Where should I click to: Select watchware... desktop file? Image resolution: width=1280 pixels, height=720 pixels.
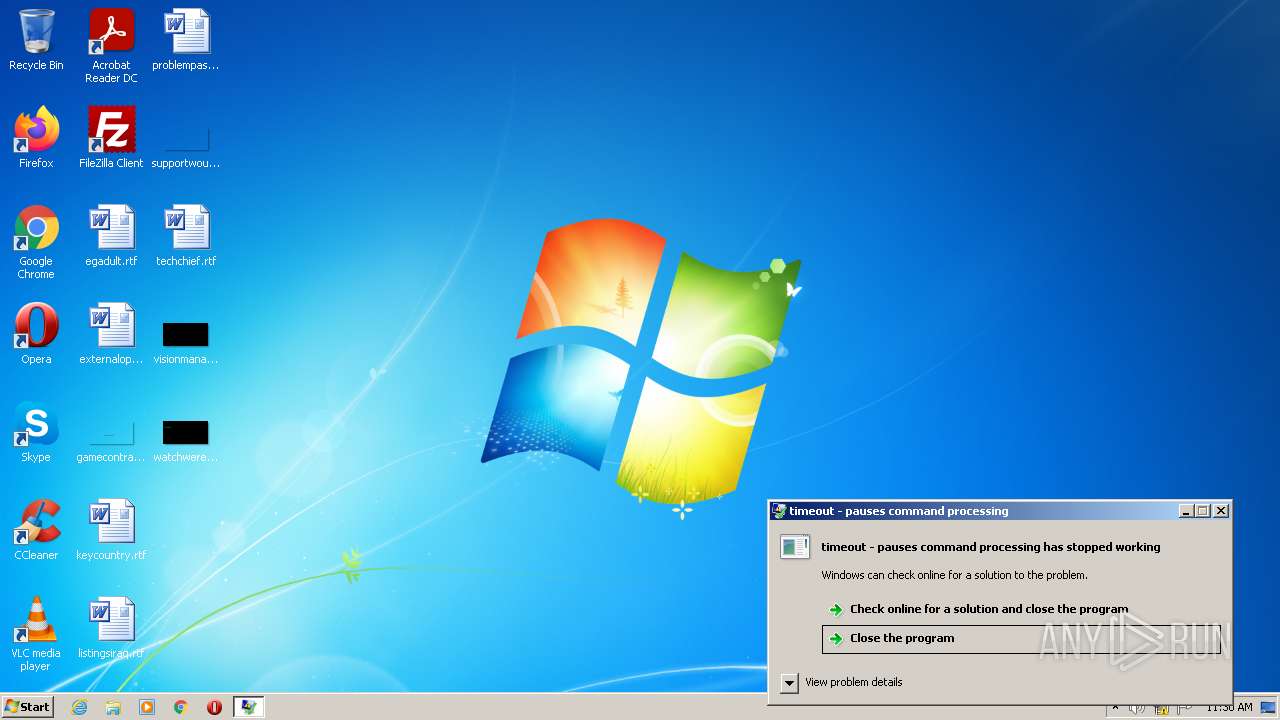click(186, 441)
